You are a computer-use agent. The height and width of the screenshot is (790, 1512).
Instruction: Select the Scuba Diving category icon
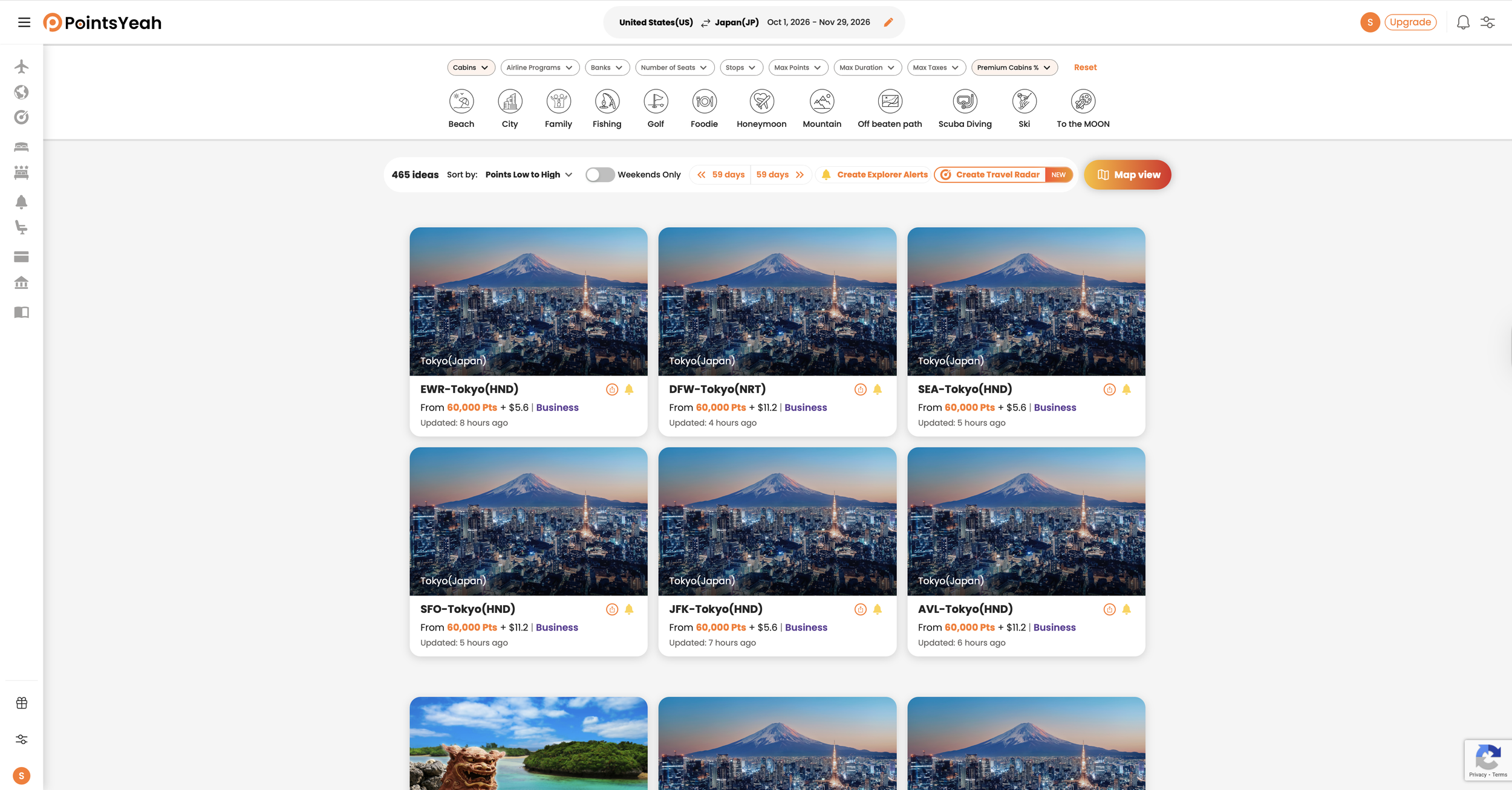click(965, 102)
